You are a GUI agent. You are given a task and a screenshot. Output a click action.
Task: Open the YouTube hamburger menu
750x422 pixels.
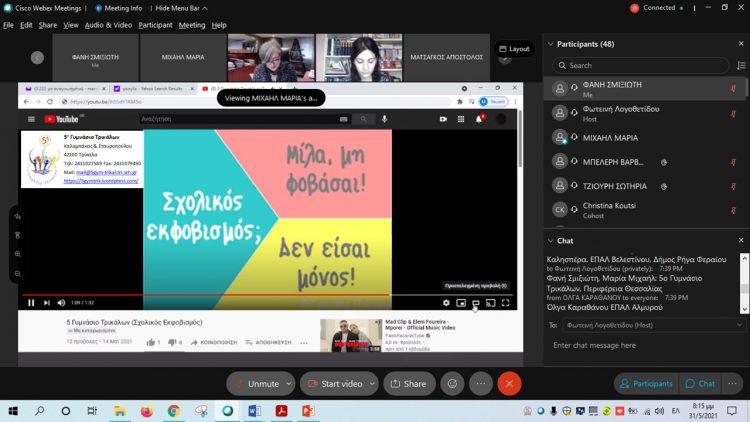pyautogui.click(x=31, y=119)
